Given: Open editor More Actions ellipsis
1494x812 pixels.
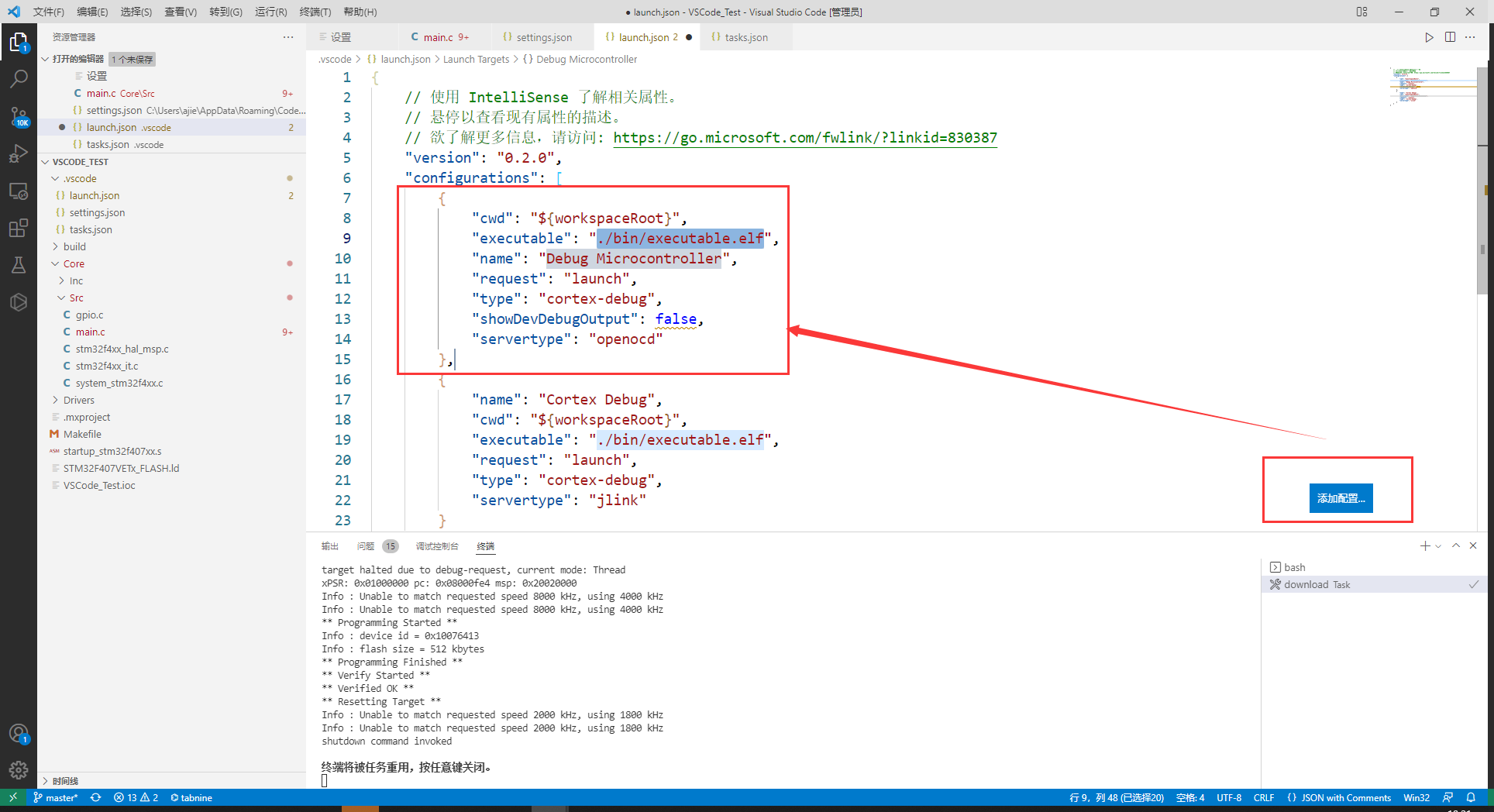Looking at the screenshot, I should pyautogui.click(x=1470, y=37).
